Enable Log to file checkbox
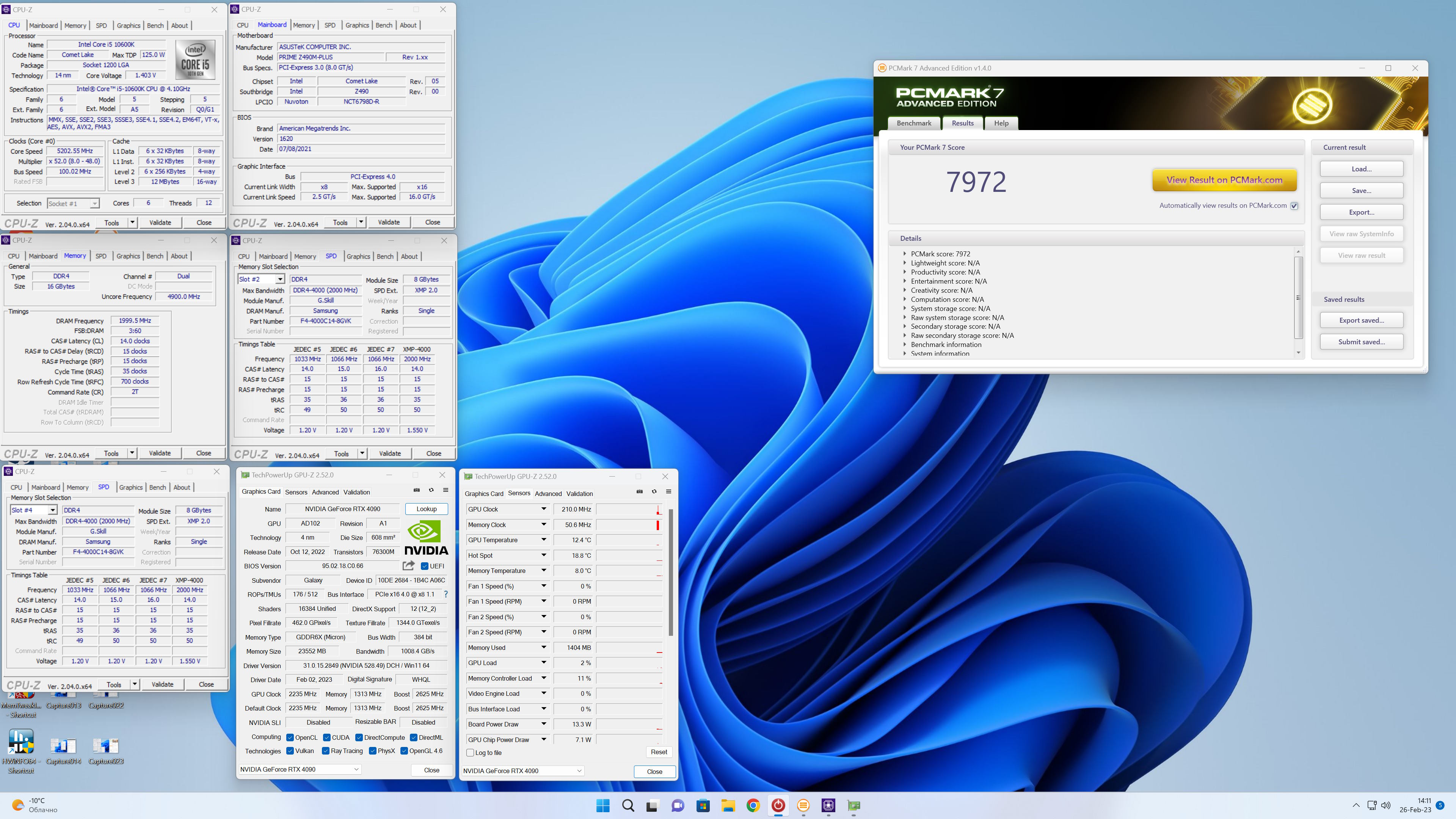This screenshot has width=1456, height=819. click(470, 752)
